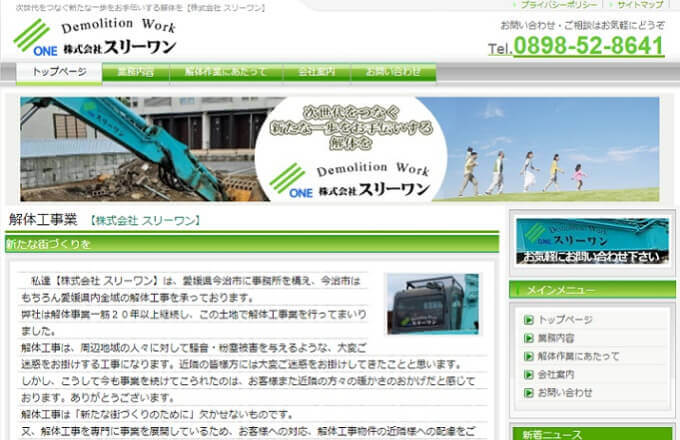Click the お気軽にお問い合わせ下さい sidebar banner
The width and height of the screenshot is (680, 440).
pos(592,242)
